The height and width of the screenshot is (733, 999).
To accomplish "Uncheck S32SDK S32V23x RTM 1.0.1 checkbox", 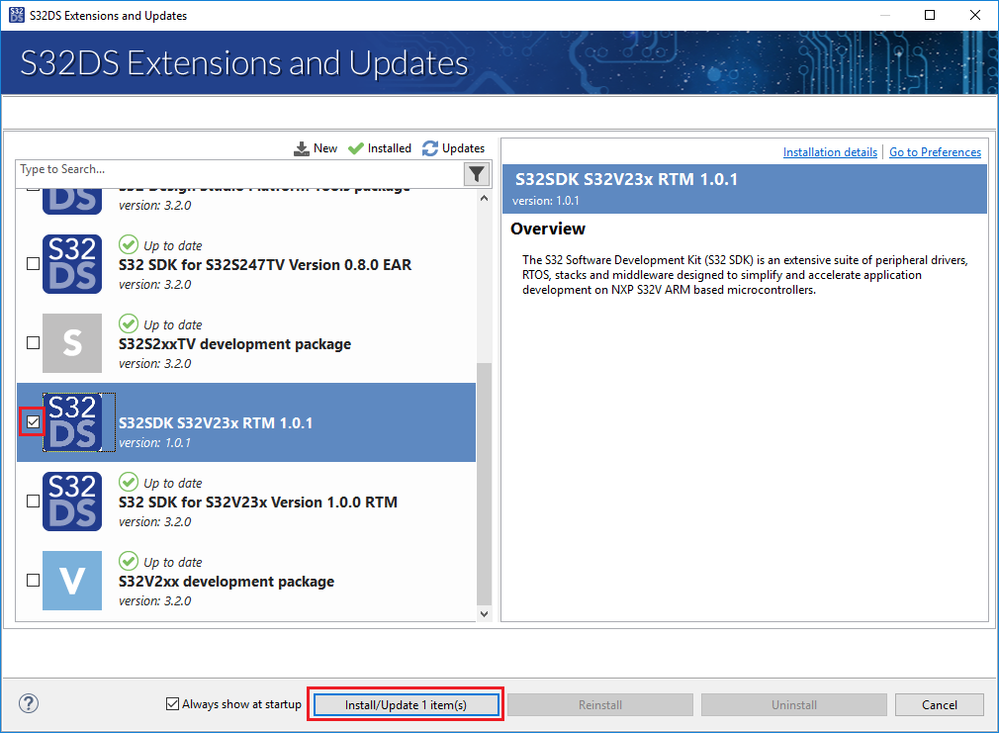I will 33,422.
